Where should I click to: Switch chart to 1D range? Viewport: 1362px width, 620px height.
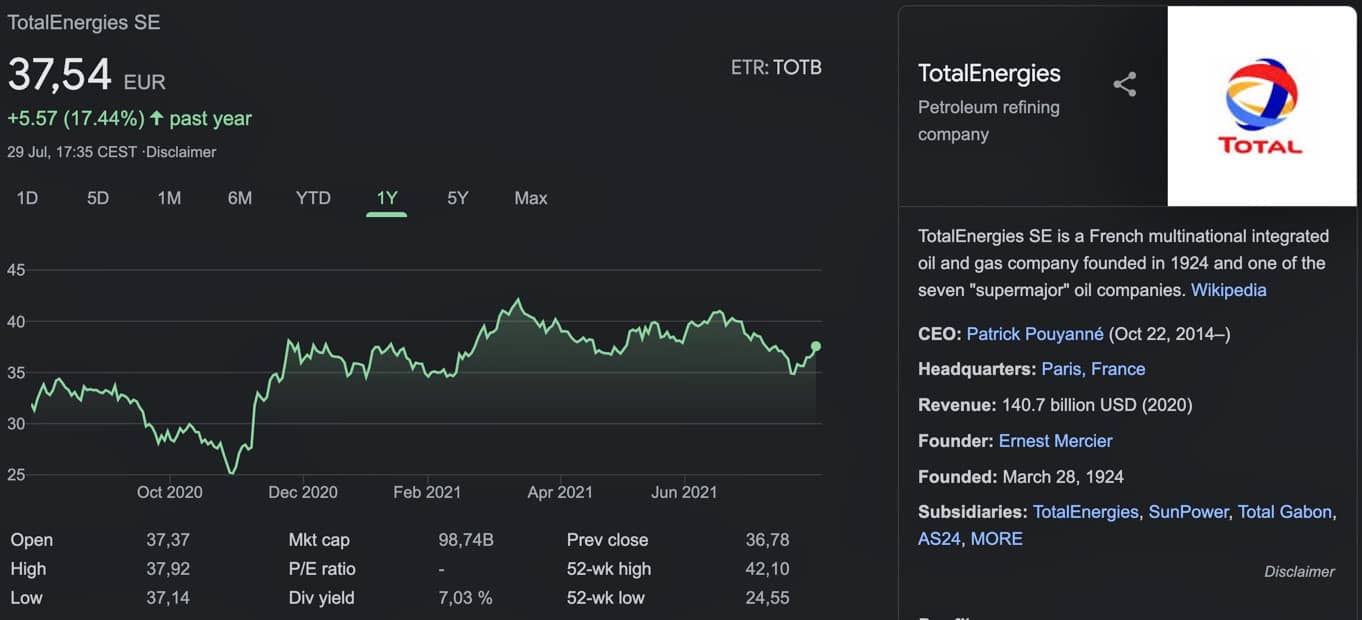tap(27, 198)
